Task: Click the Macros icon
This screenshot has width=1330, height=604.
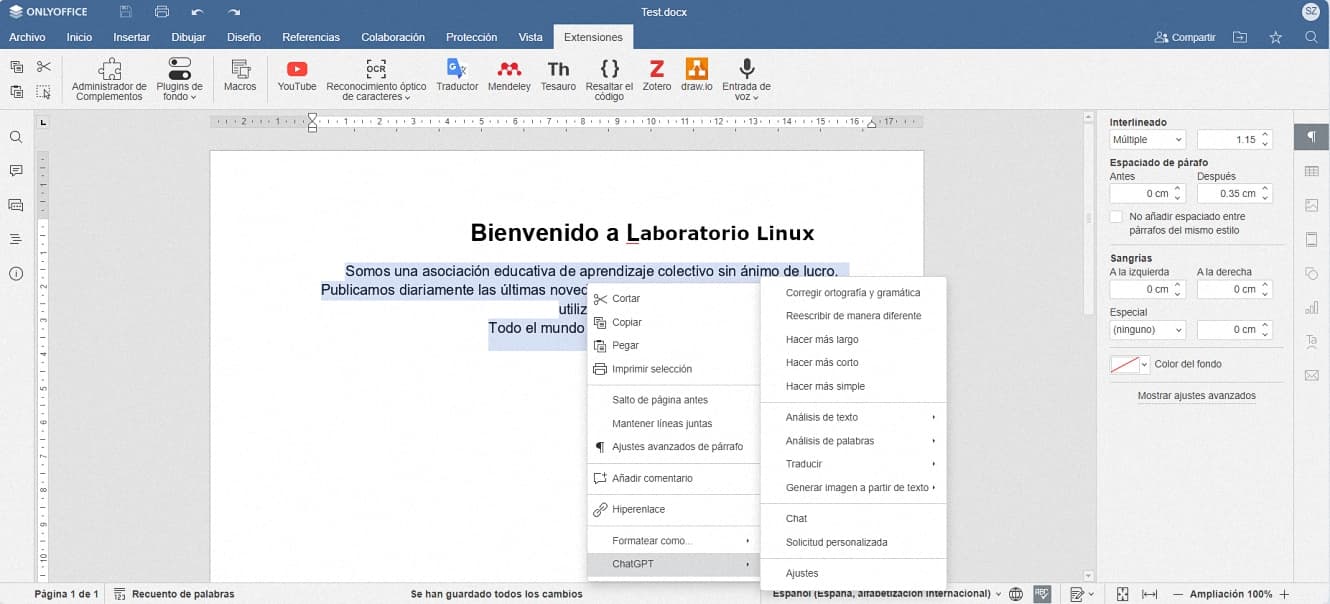Action: 240,75
